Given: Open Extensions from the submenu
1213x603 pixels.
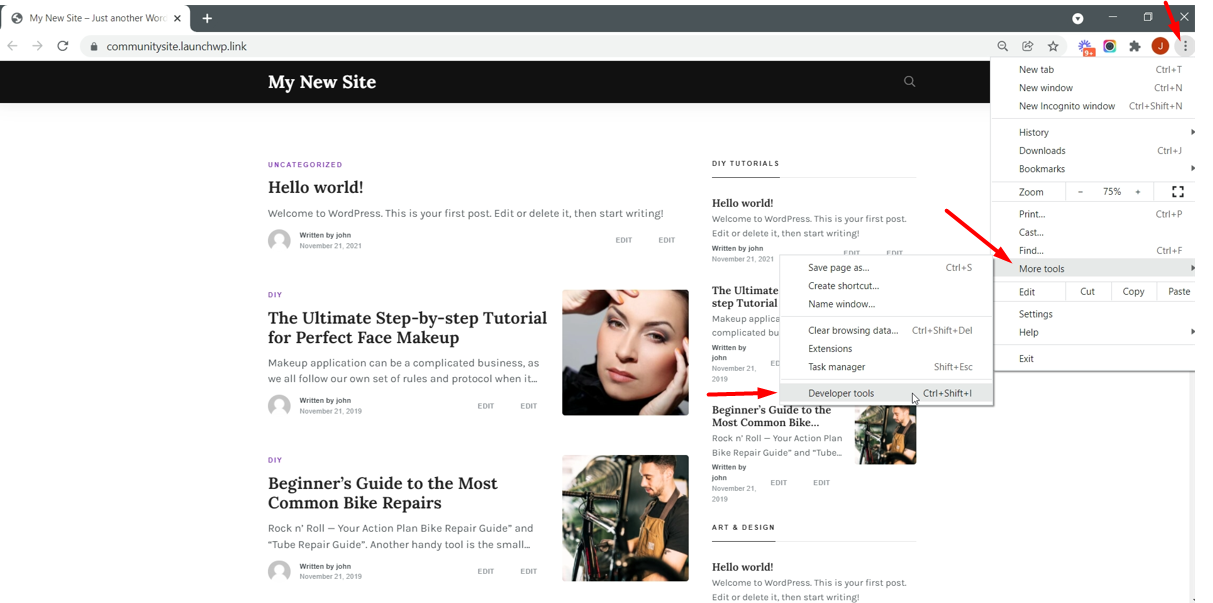Looking at the screenshot, I should [886, 349].
